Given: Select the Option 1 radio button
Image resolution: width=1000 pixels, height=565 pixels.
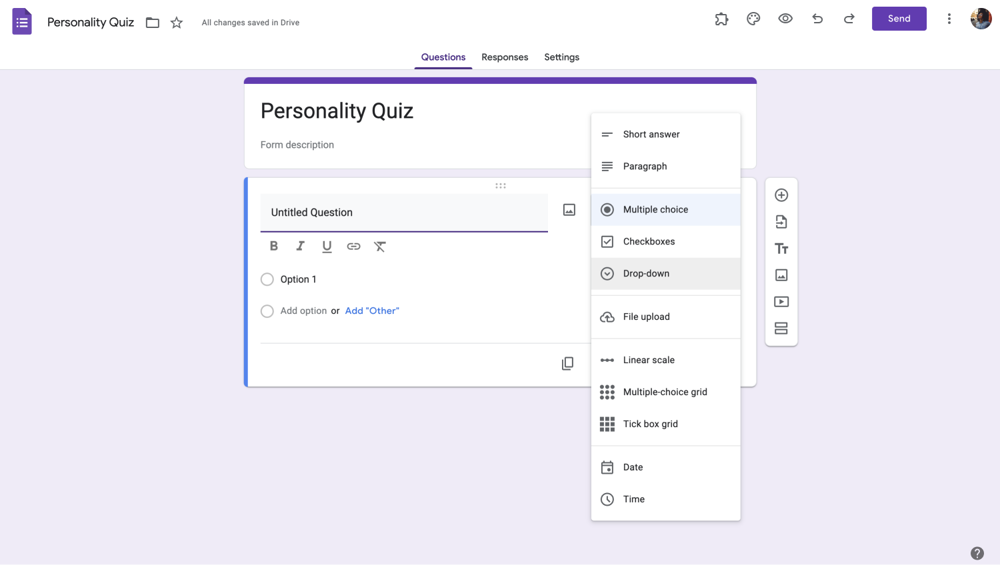Looking at the screenshot, I should pos(267,279).
